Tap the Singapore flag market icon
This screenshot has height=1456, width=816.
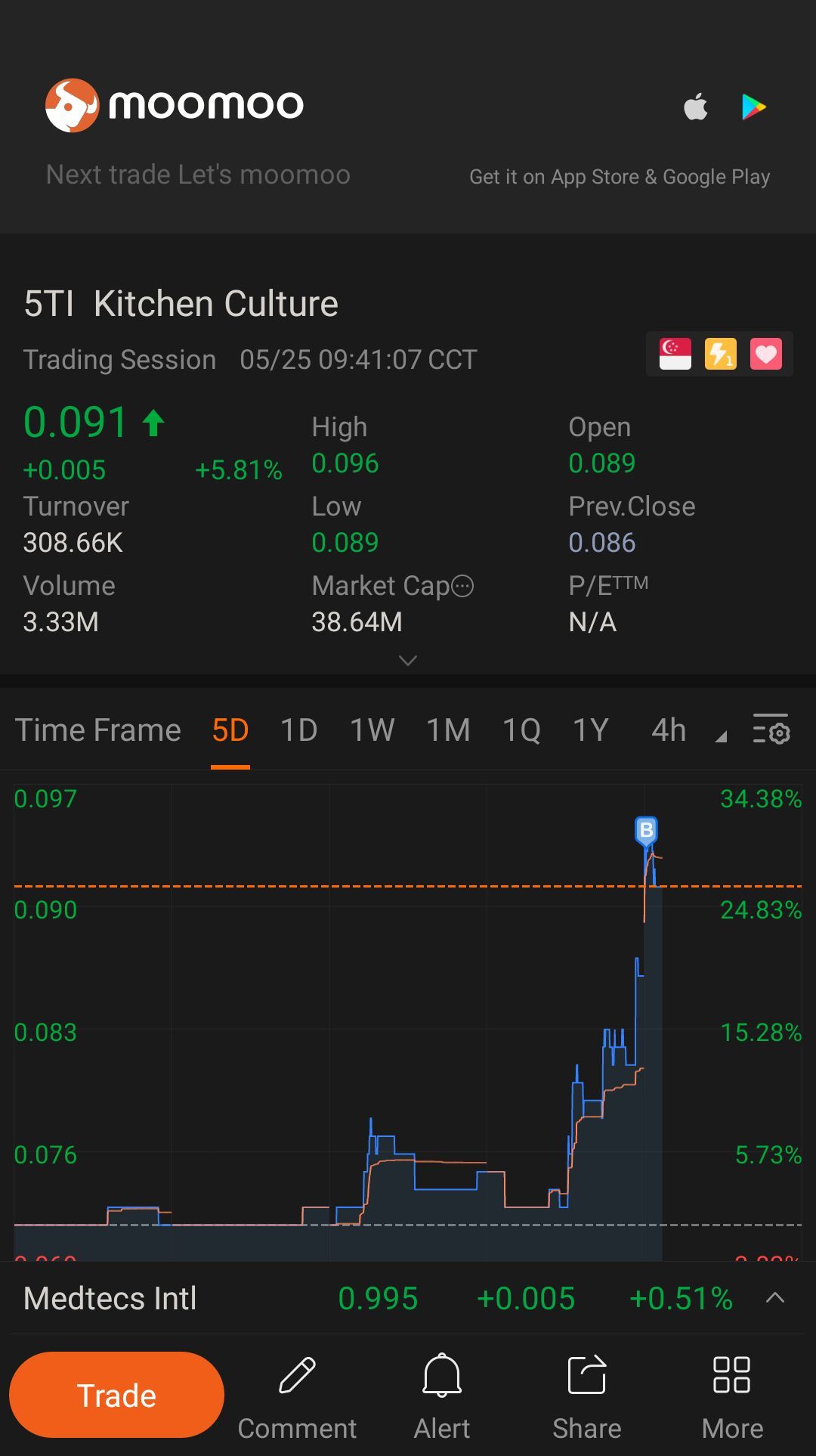(675, 354)
